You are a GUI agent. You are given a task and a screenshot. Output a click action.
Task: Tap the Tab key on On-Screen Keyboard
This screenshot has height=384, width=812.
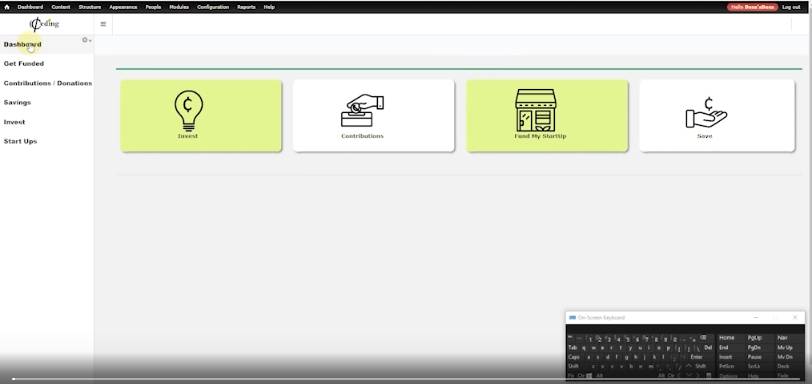click(x=574, y=347)
